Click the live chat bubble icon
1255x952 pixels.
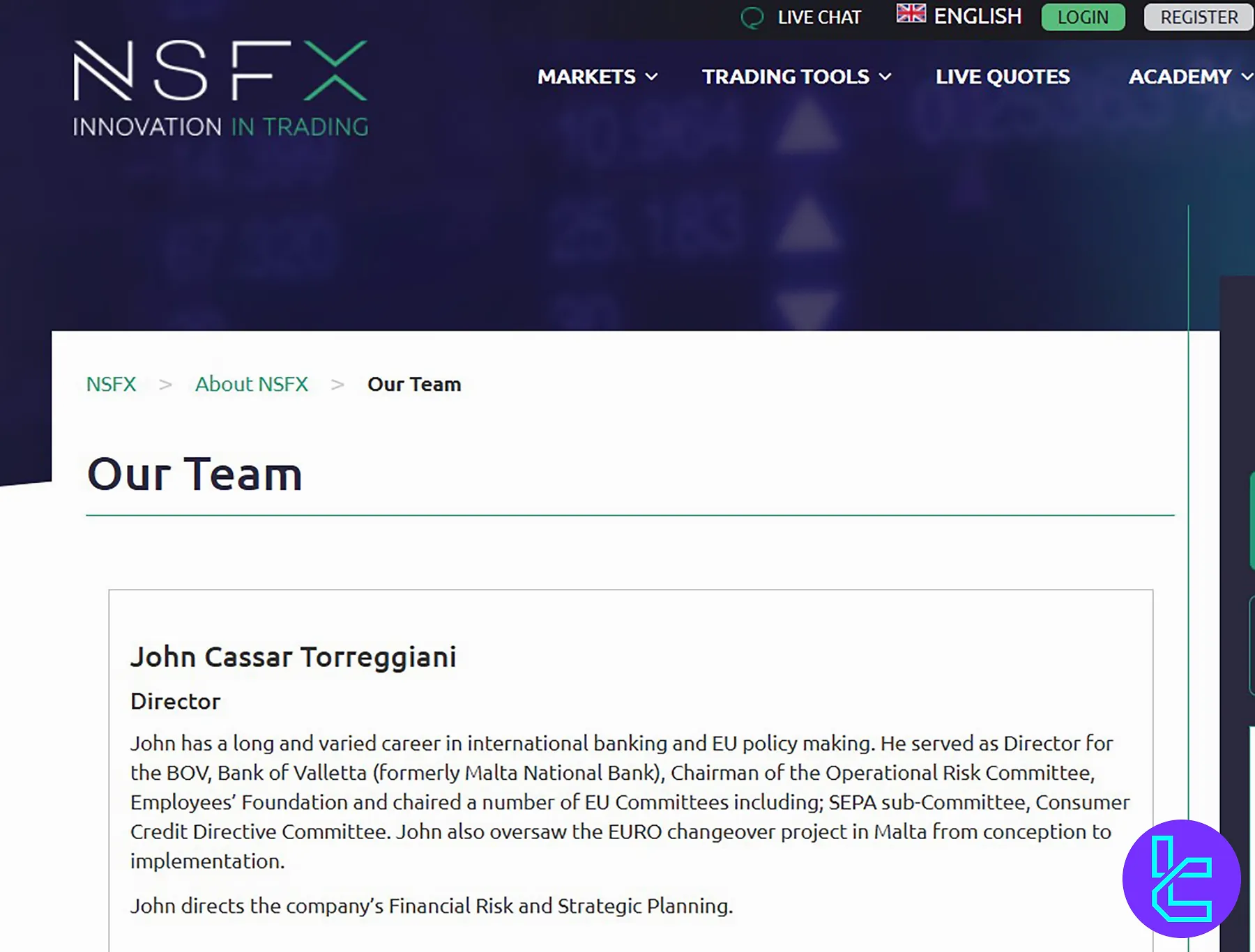click(x=752, y=17)
